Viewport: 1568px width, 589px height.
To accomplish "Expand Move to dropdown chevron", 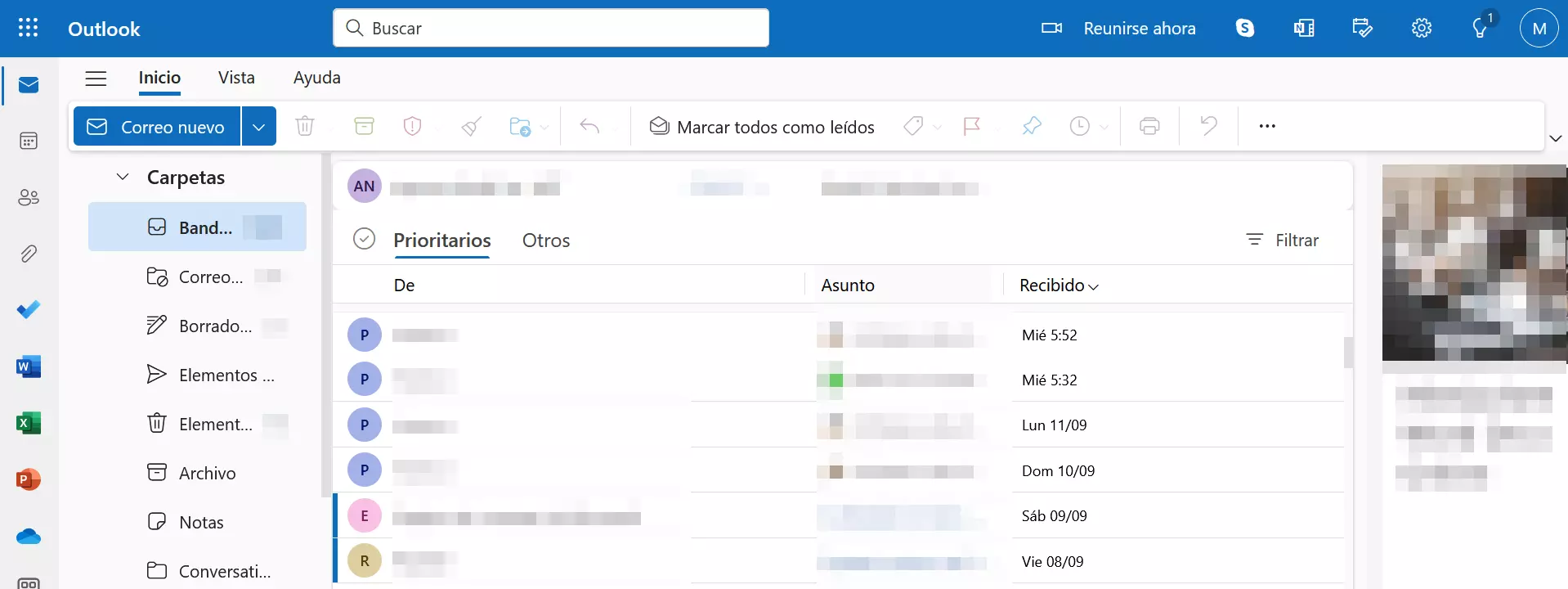I will [544, 128].
